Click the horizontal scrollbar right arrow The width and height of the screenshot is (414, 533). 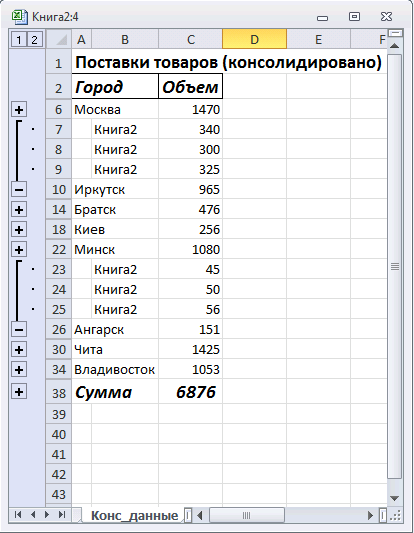[x=370, y=516]
